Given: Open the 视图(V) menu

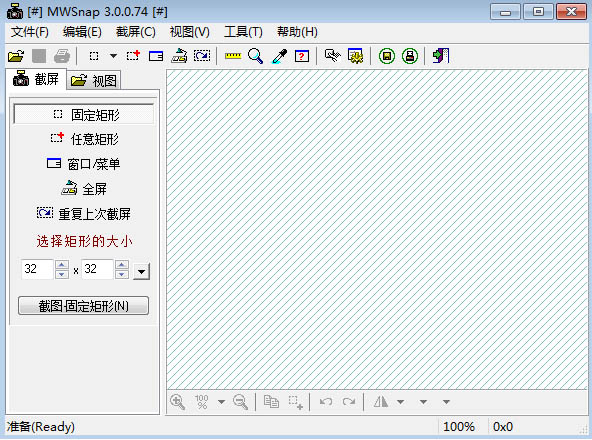Looking at the screenshot, I should [190, 32].
